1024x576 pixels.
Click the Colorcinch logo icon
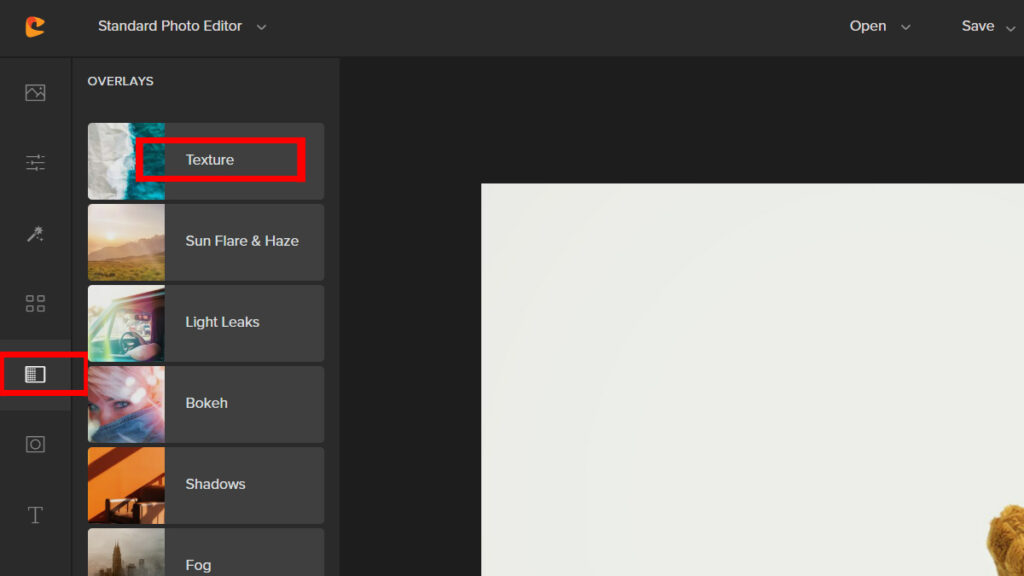coord(35,27)
